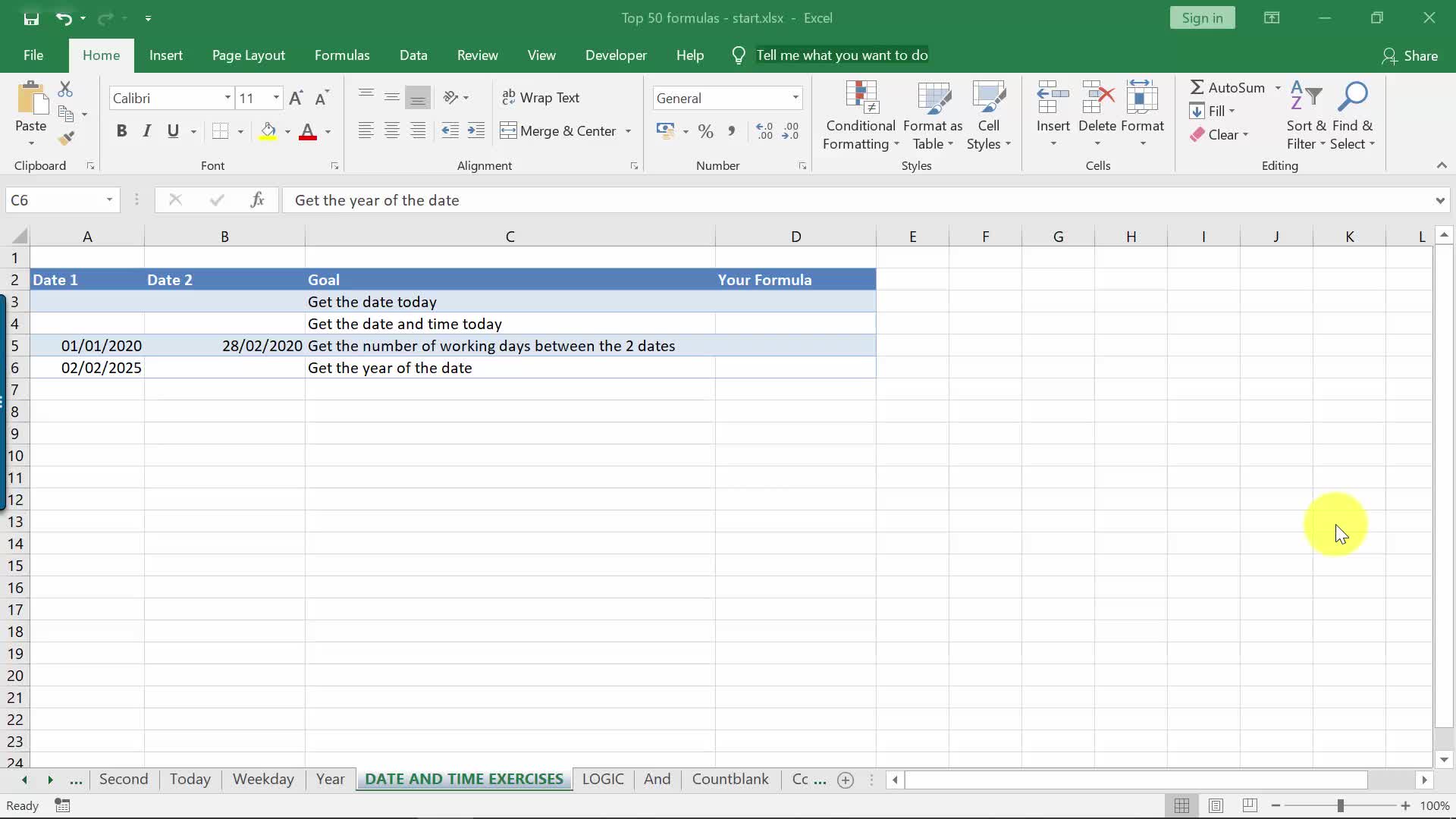Image resolution: width=1456 pixels, height=819 pixels.
Task: Toggle Bold formatting
Action: [x=121, y=131]
